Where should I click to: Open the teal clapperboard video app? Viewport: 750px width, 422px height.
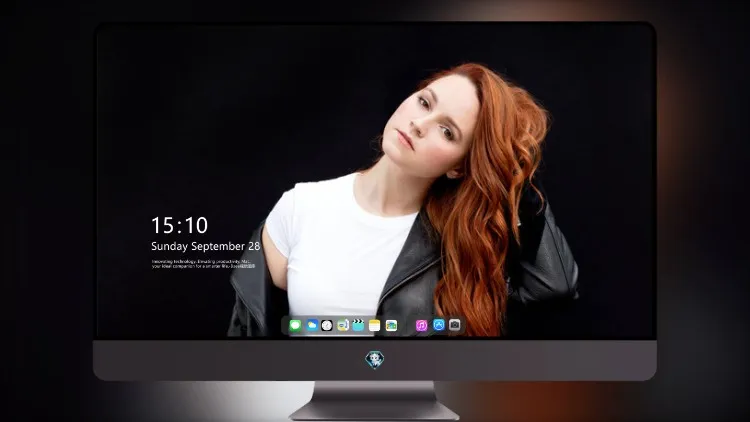[358, 325]
